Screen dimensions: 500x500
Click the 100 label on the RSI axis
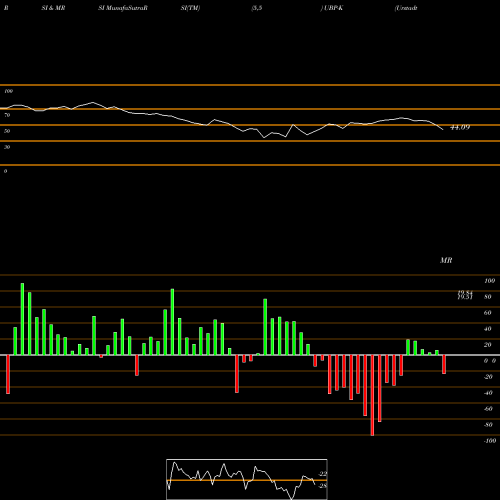click(9, 91)
